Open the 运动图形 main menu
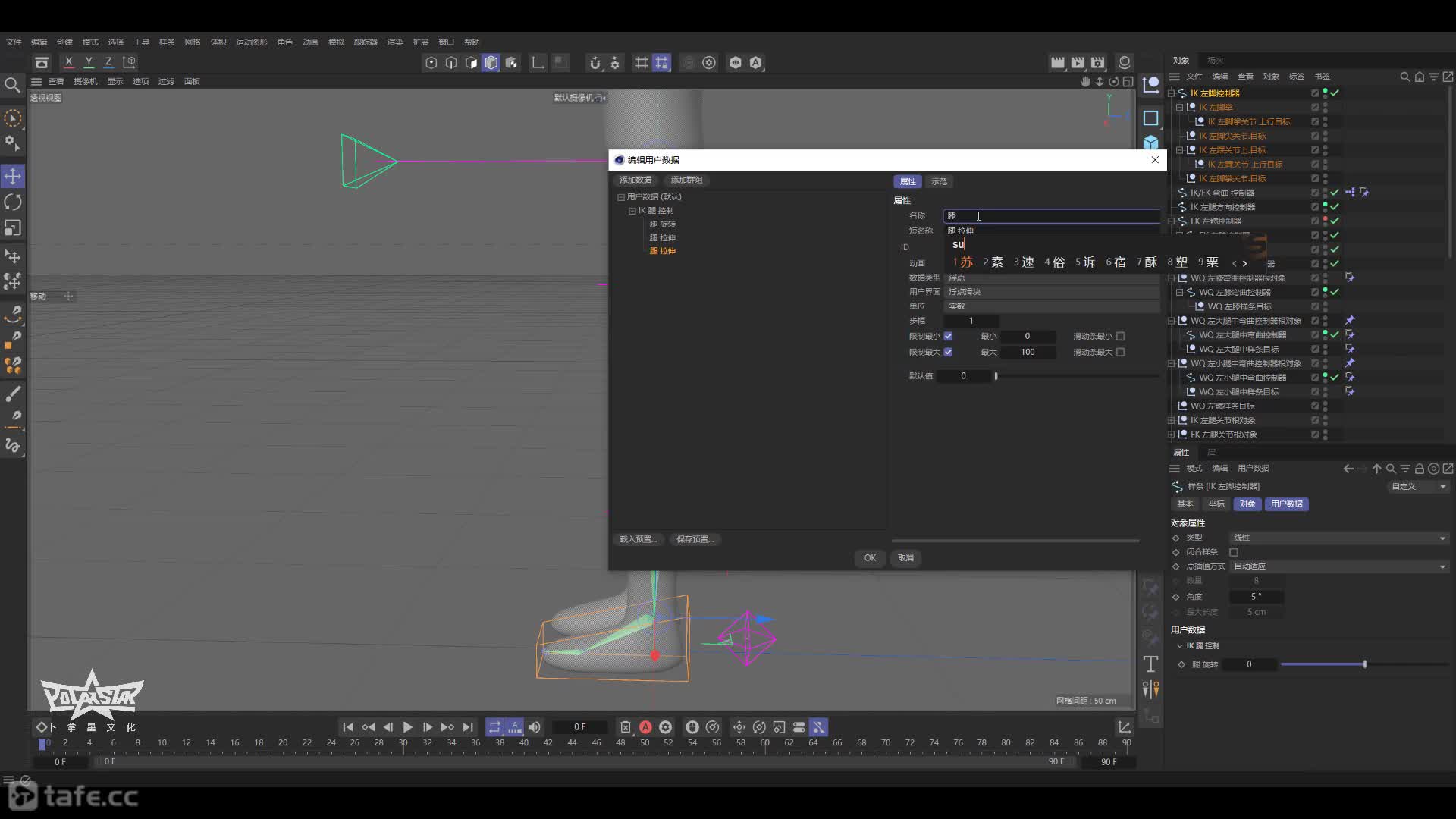 click(252, 42)
